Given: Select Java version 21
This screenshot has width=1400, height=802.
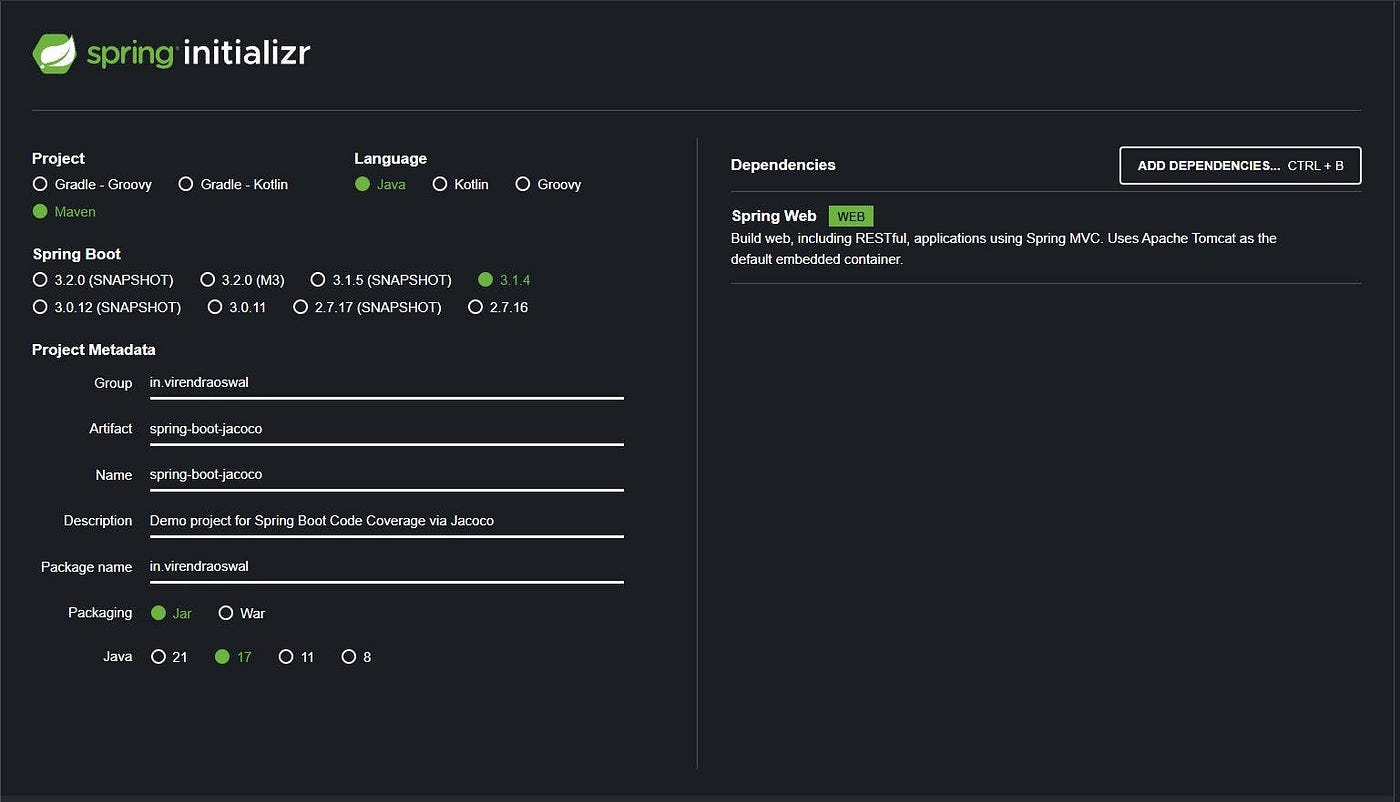Looking at the screenshot, I should (x=168, y=657).
